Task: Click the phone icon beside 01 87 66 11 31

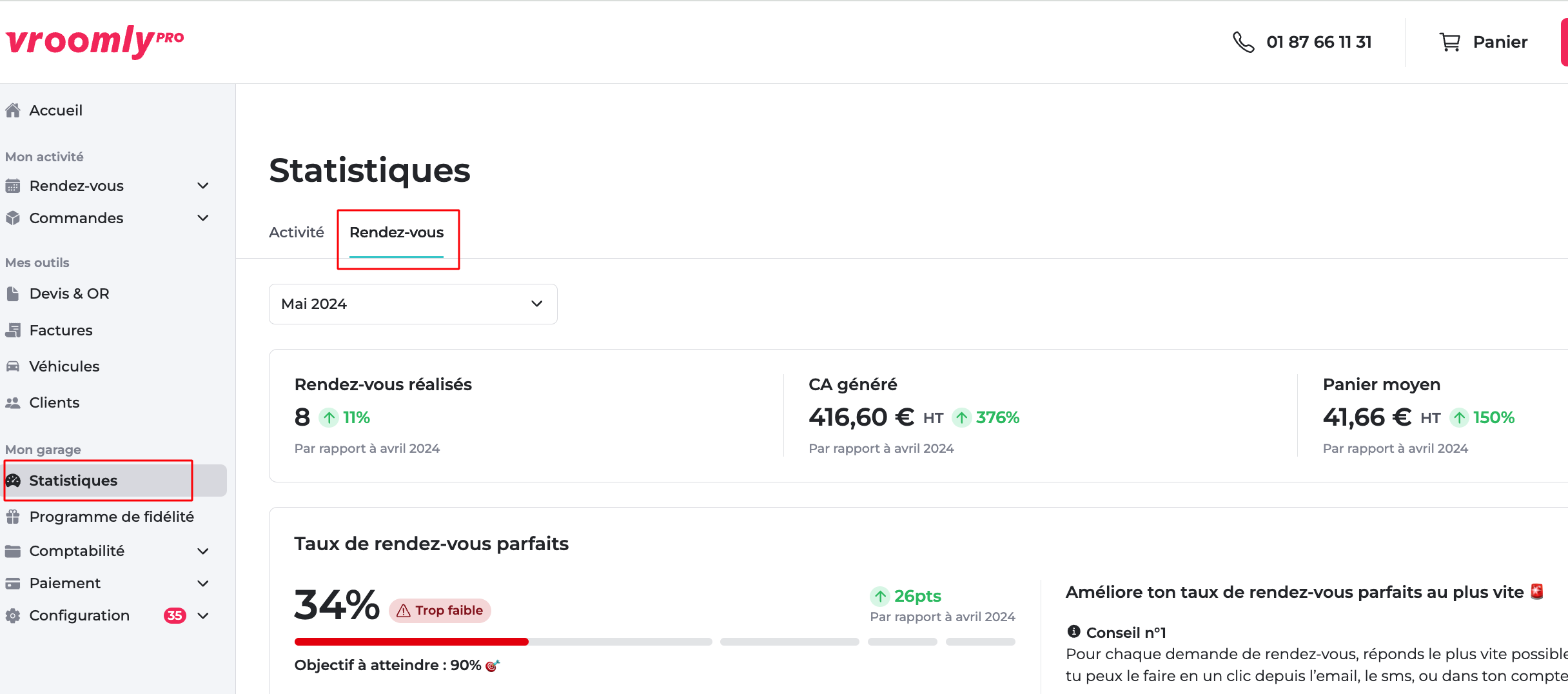Action: (x=1243, y=42)
